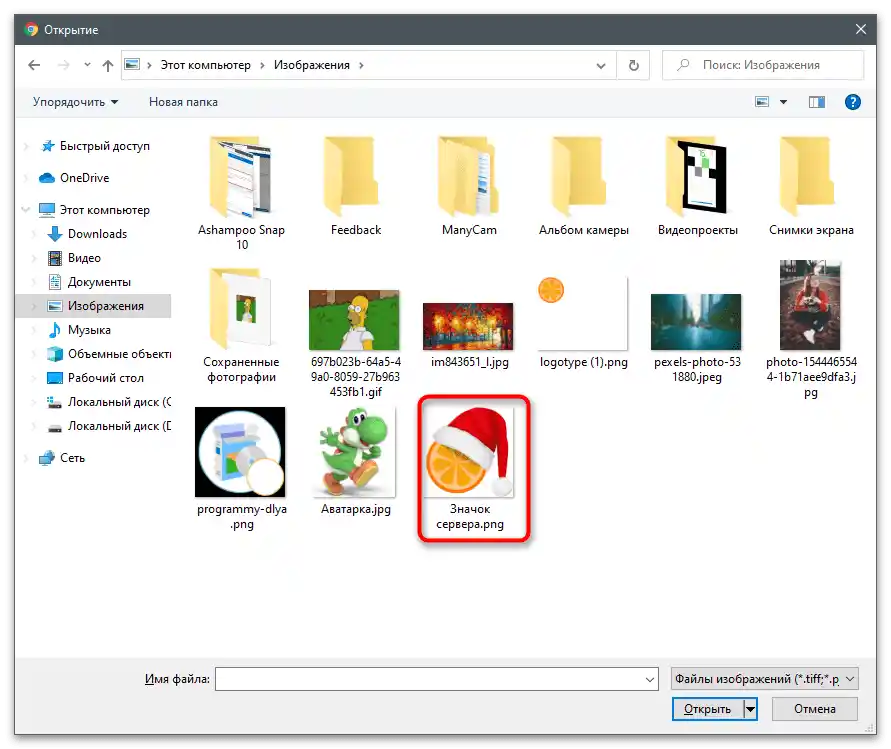Expand the address bar history dropdown

pyautogui.click(x=601, y=66)
